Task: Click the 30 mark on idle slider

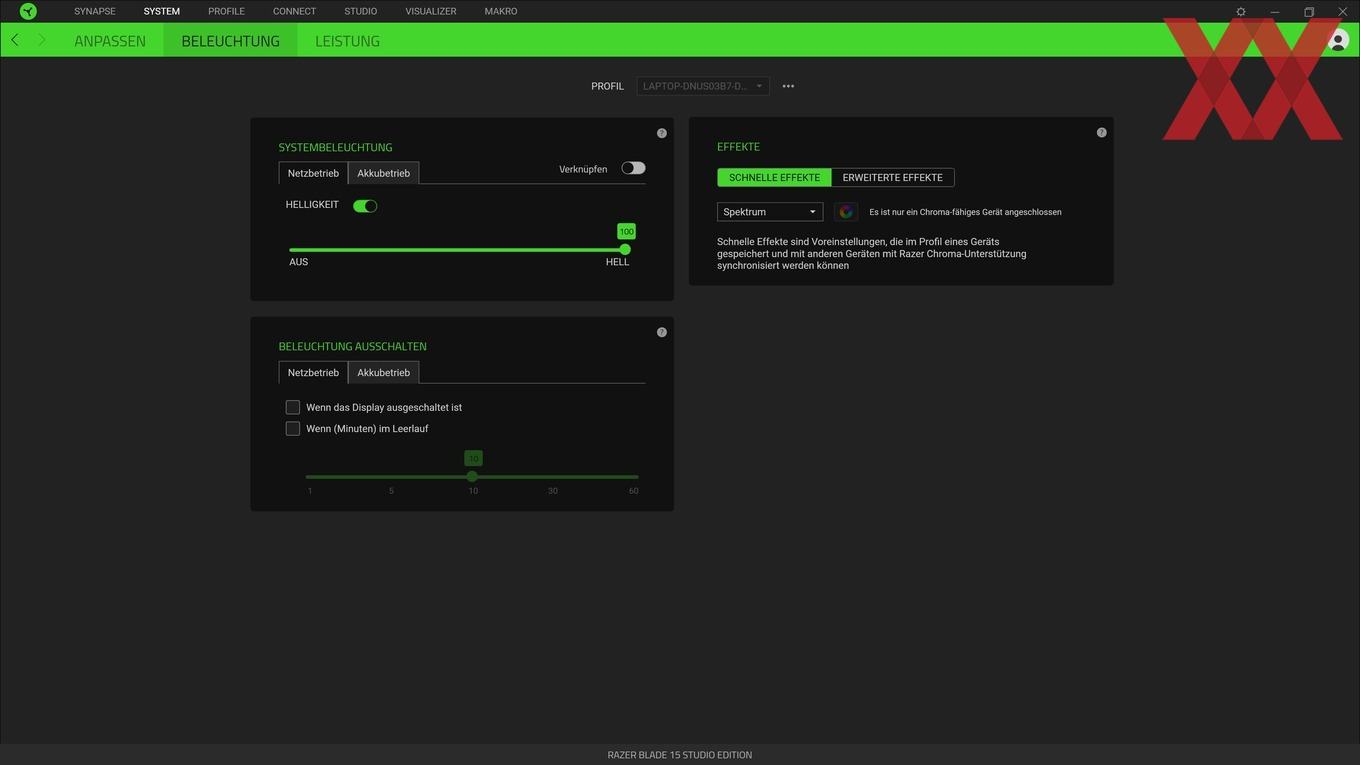Action: [x=553, y=491]
